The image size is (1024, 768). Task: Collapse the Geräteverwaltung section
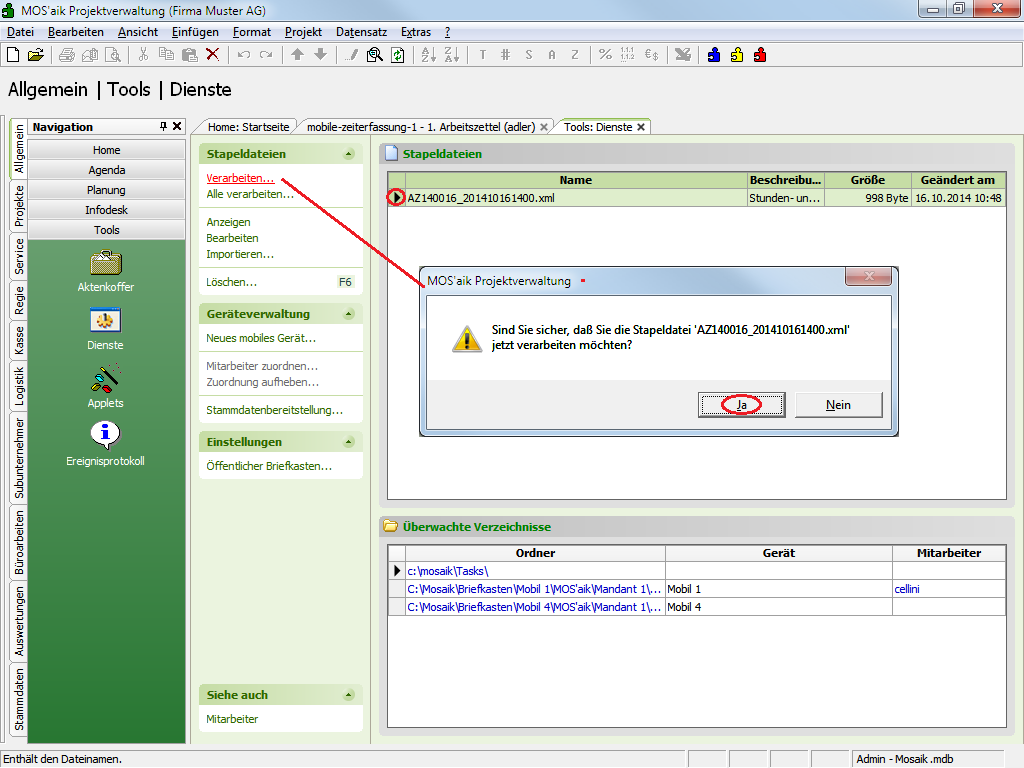pos(348,314)
